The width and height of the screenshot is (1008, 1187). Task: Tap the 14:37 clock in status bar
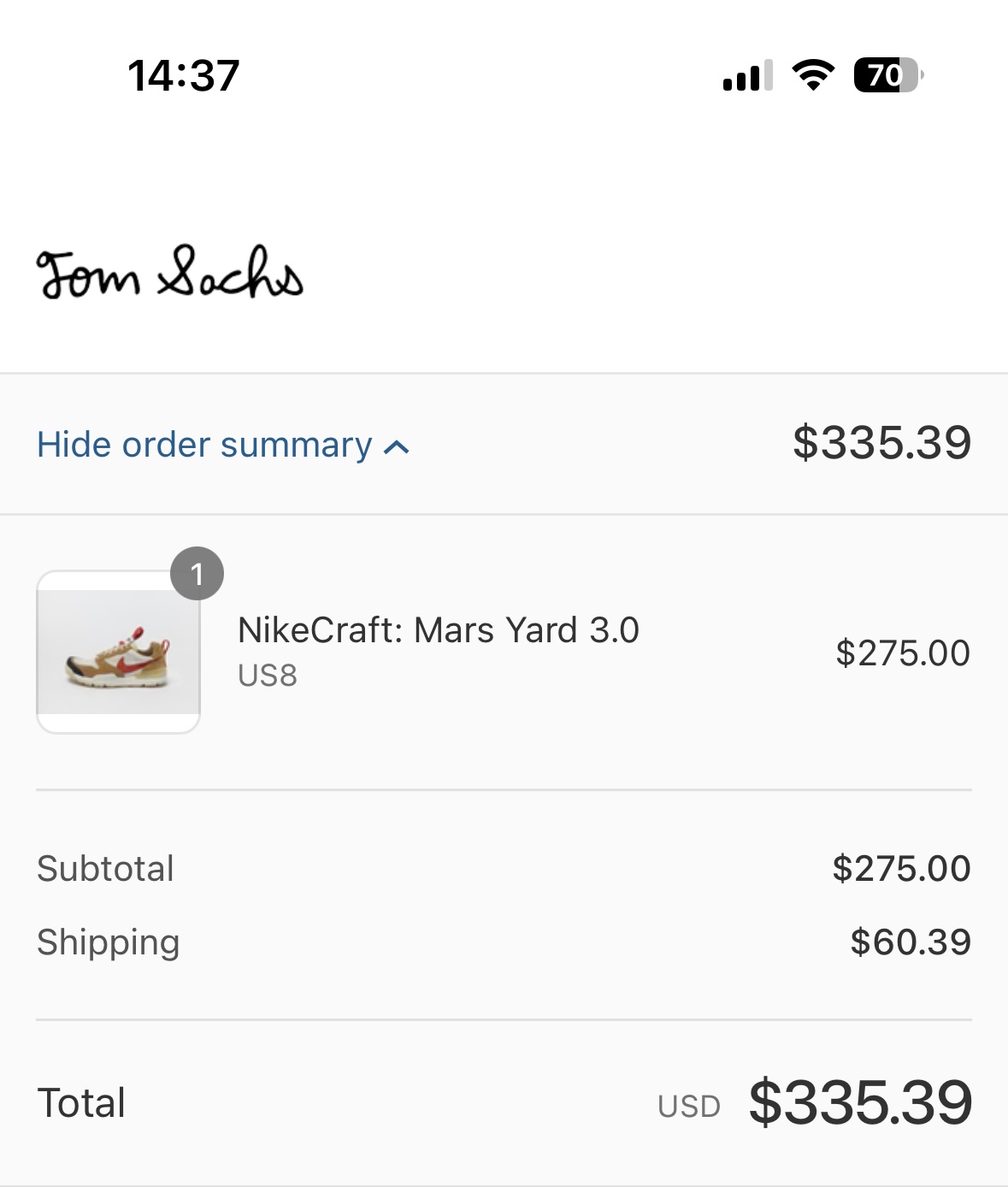(x=184, y=75)
